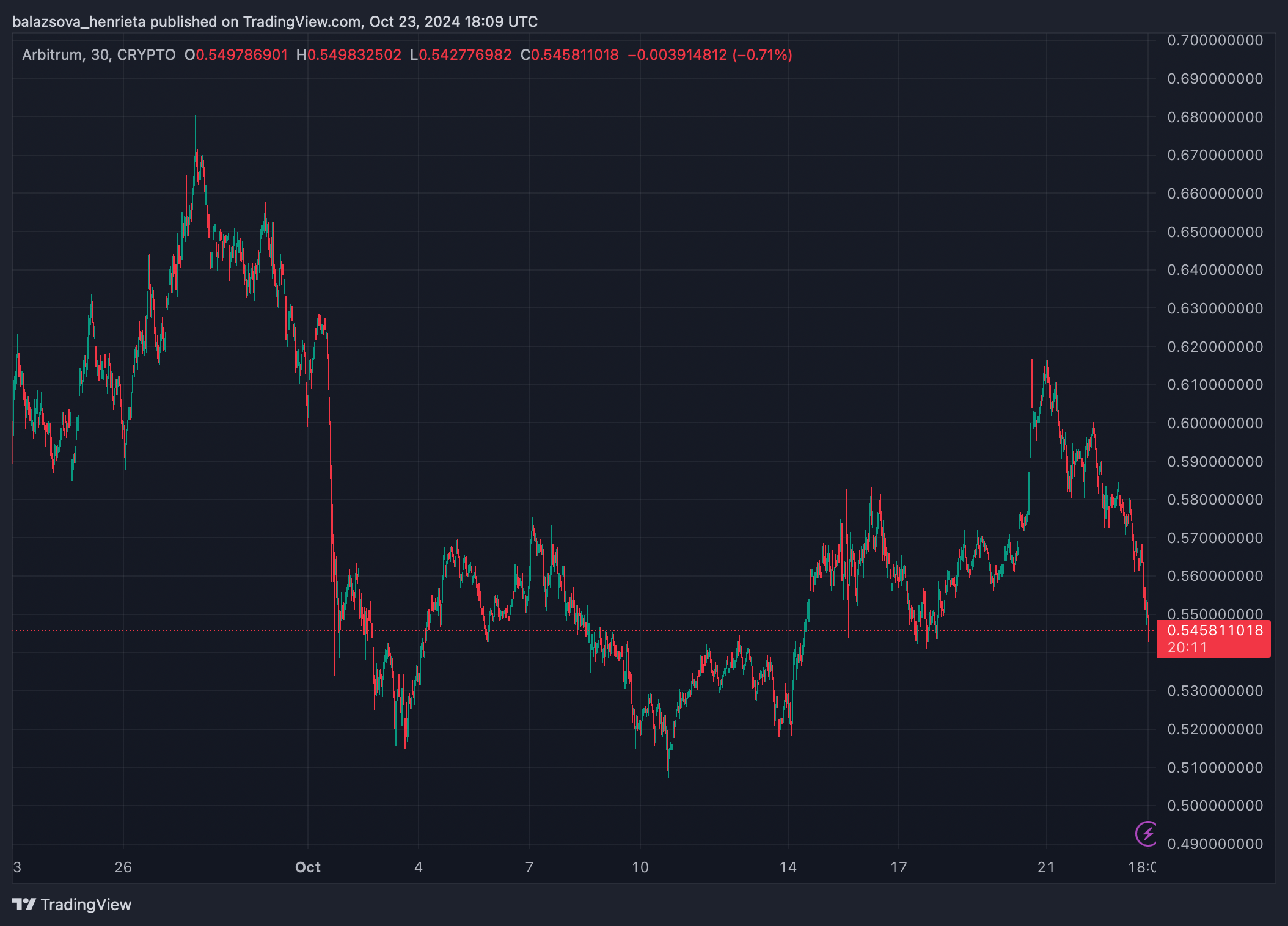Select the Open value O0.549786901
Screen dimensions: 1288x926
tap(236, 55)
